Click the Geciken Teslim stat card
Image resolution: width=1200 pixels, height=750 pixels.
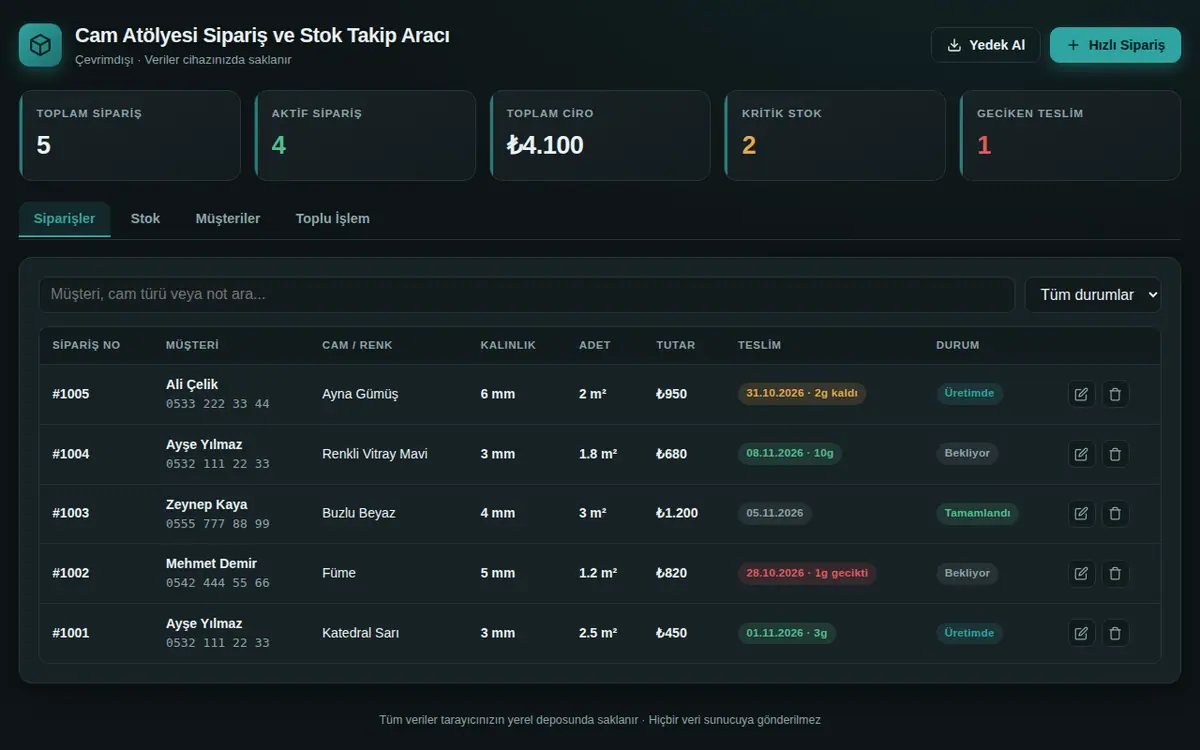[x=1070, y=136]
